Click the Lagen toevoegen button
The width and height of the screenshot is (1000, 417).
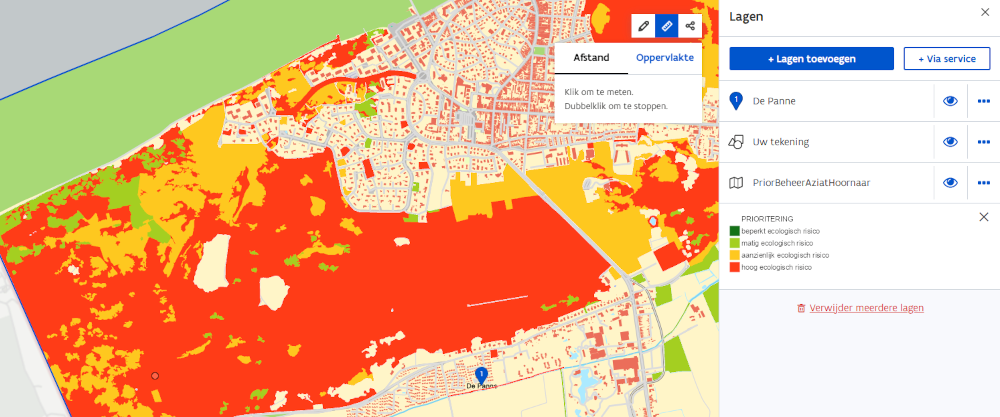(811, 59)
